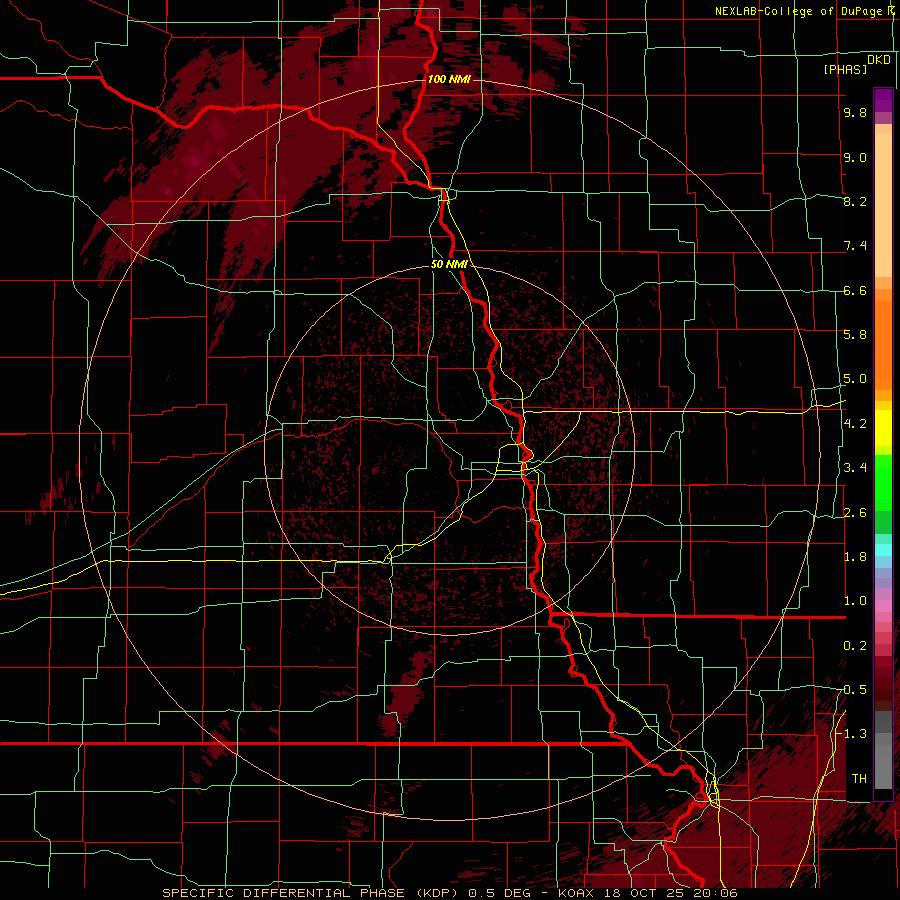This screenshot has height=900, width=900.
Task: Select the 4.2 legend value
Action: tap(855, 423)
